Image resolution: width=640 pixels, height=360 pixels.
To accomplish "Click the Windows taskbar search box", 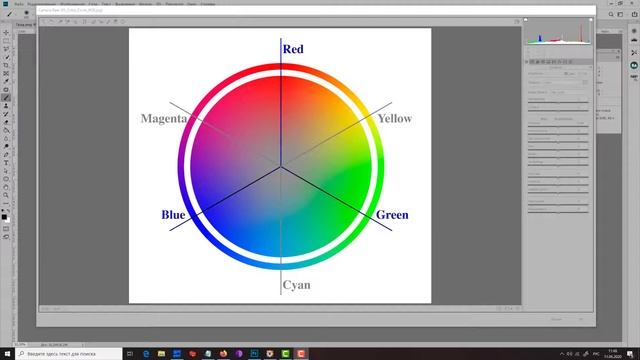I will click(69, 354).
